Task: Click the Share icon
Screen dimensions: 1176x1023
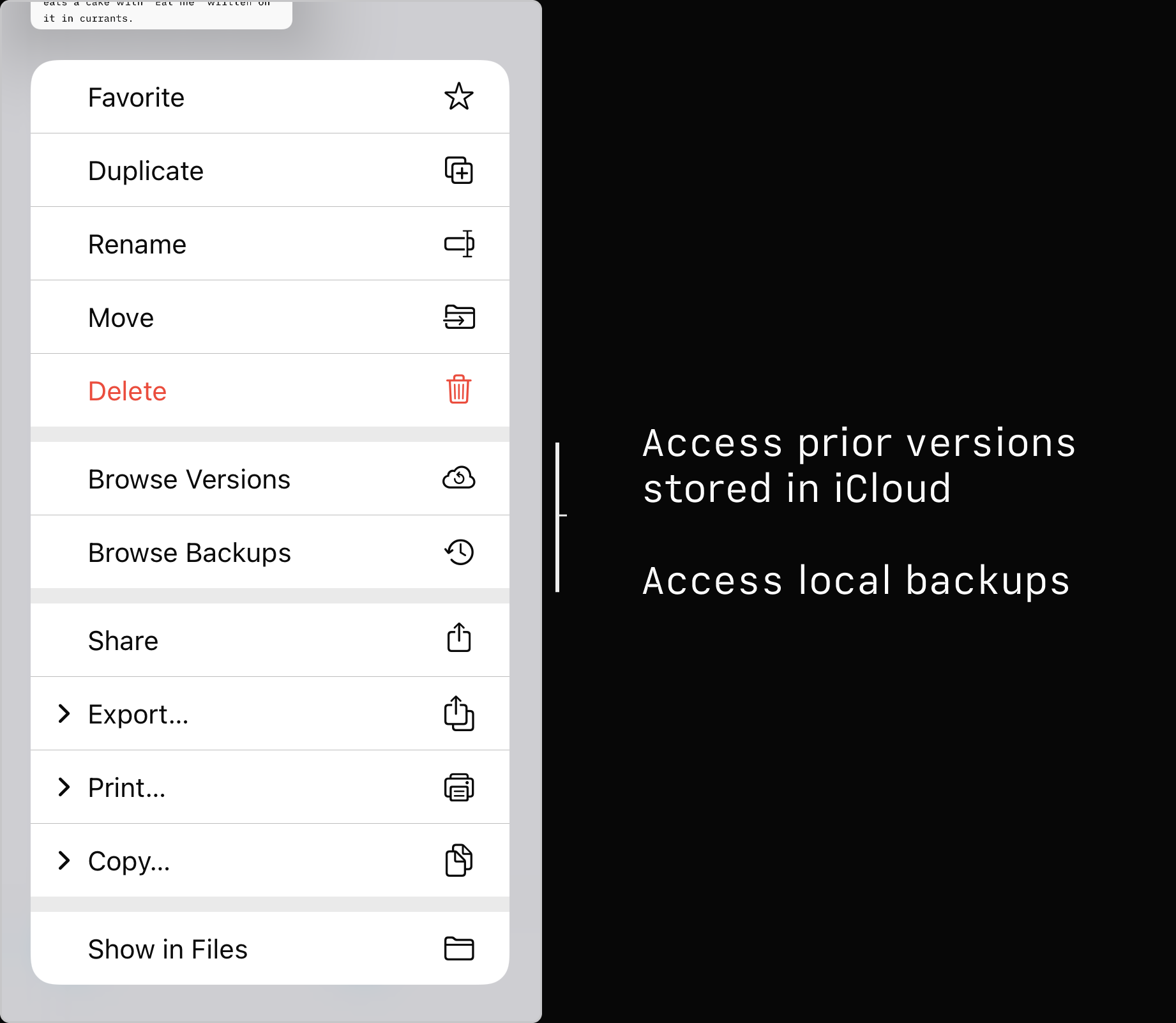Action: click(458, 639)
